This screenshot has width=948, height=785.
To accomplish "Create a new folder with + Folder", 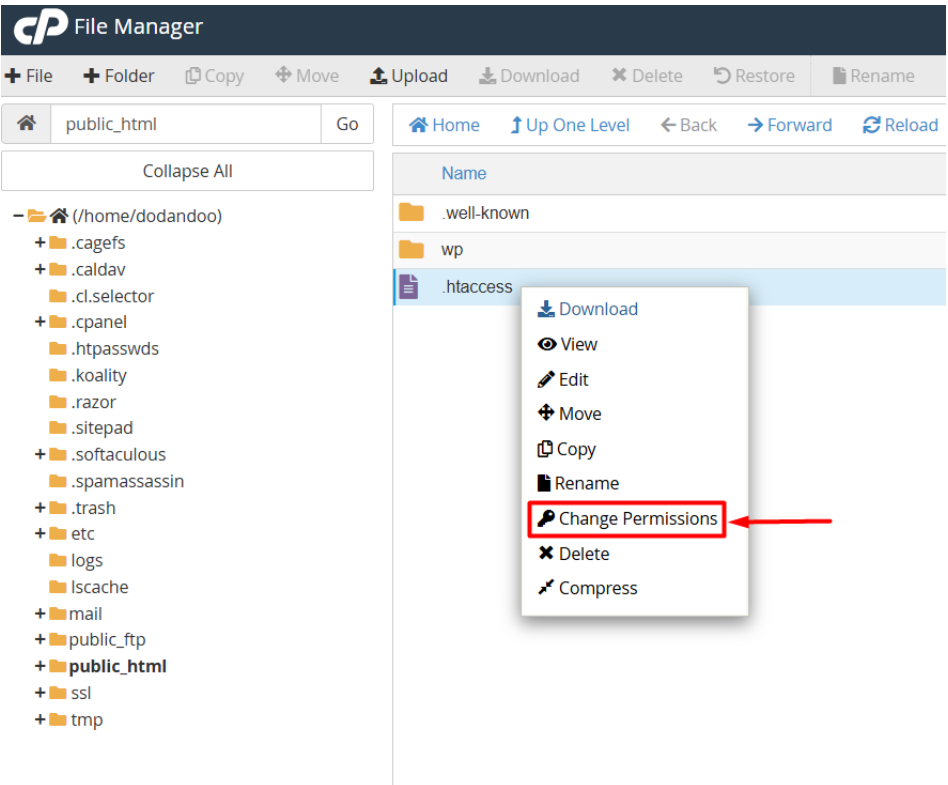I will click(118, 76).
